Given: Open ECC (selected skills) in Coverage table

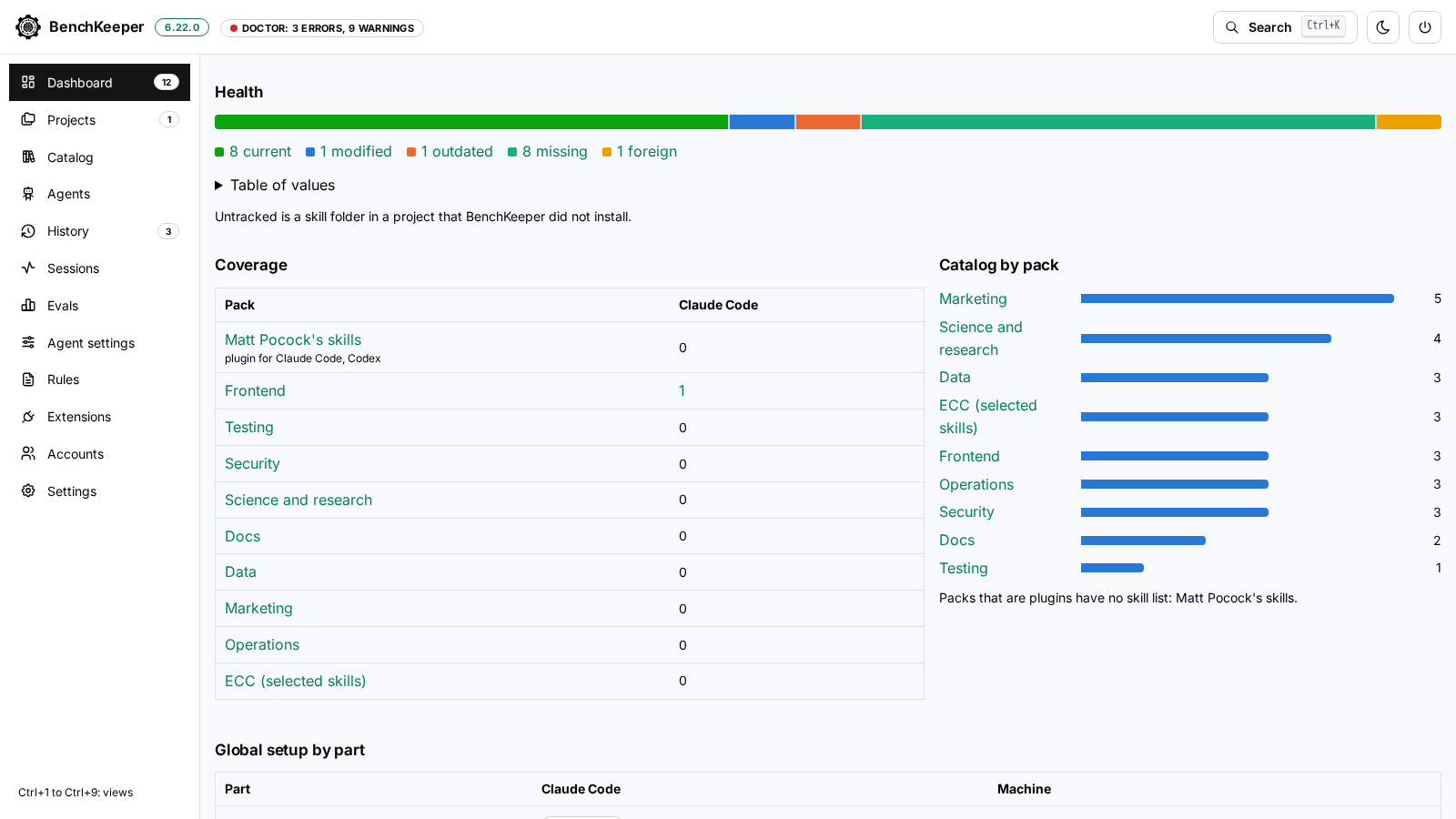Looking at the screenshot, I should [295, 681].
